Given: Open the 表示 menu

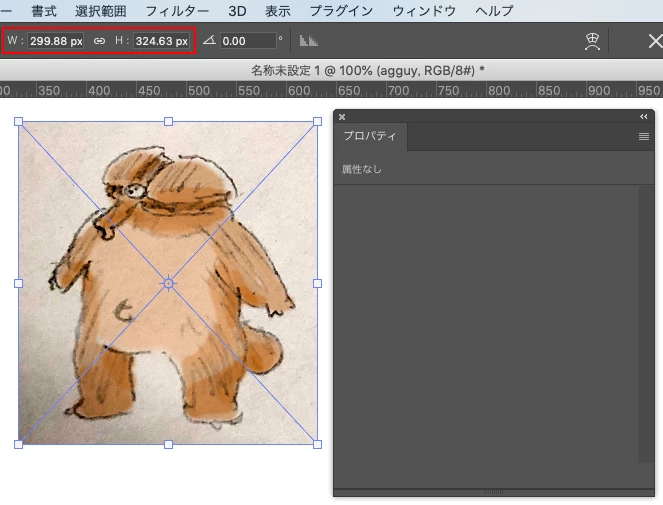Looking at the screenshot, I should tap(278, 11).
